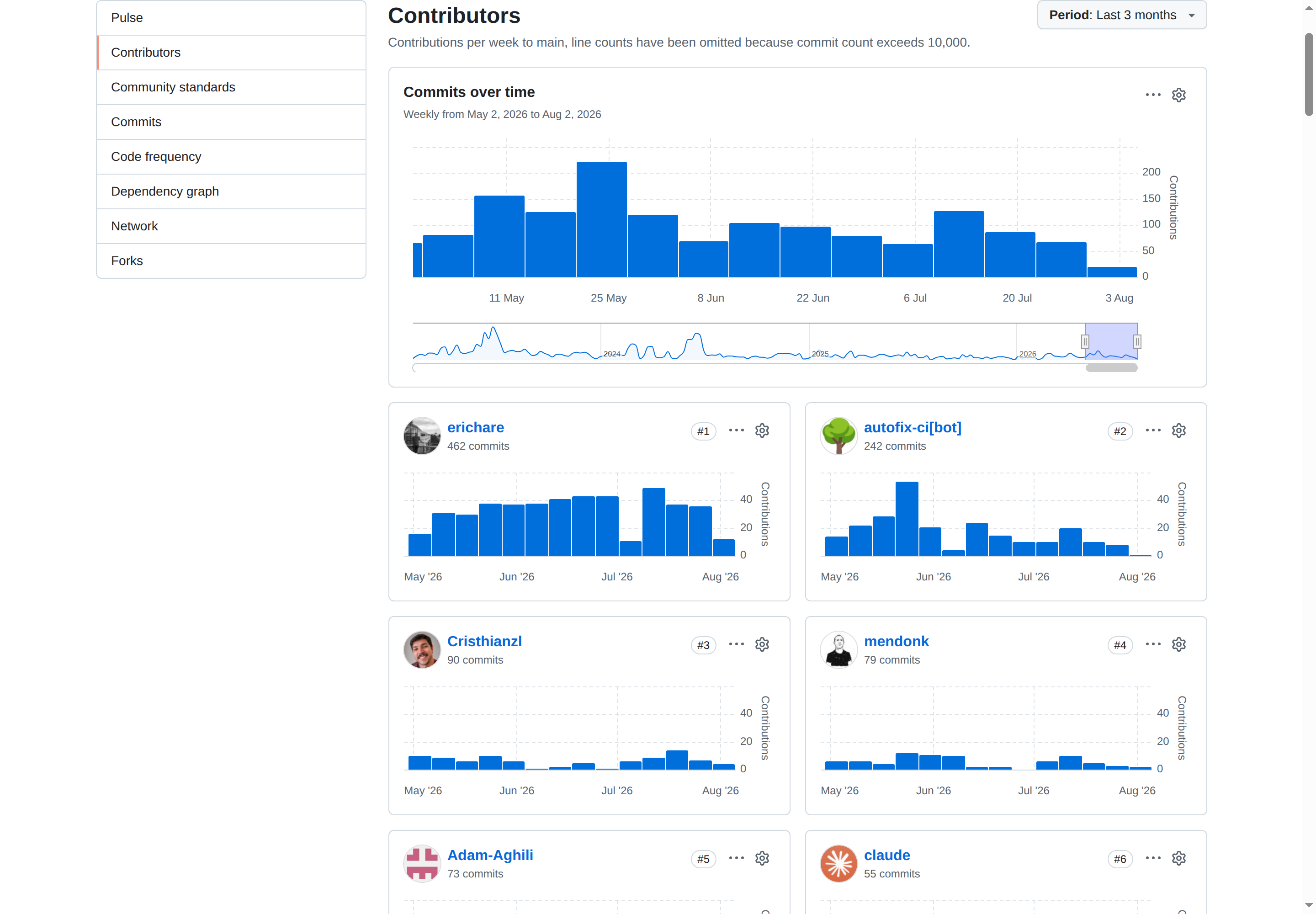Click the page's vertical scrollbar thumb
This screenshot has width=1316, height=914.
tap(1309, 74)
